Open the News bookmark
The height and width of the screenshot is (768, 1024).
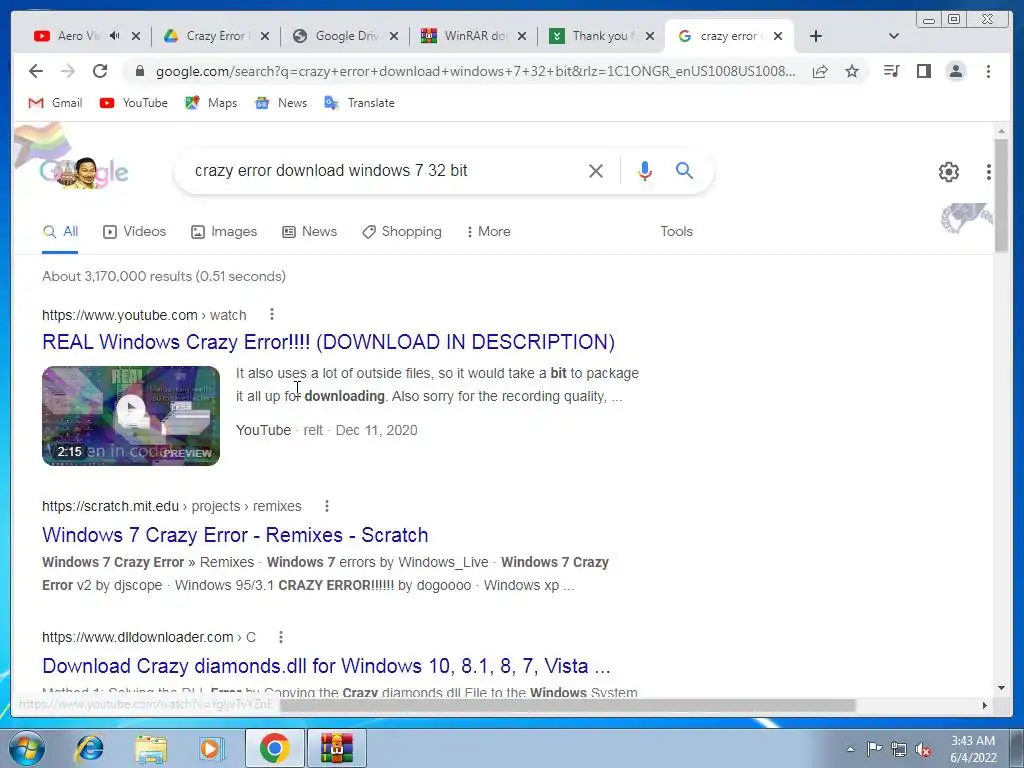(281, 103)
